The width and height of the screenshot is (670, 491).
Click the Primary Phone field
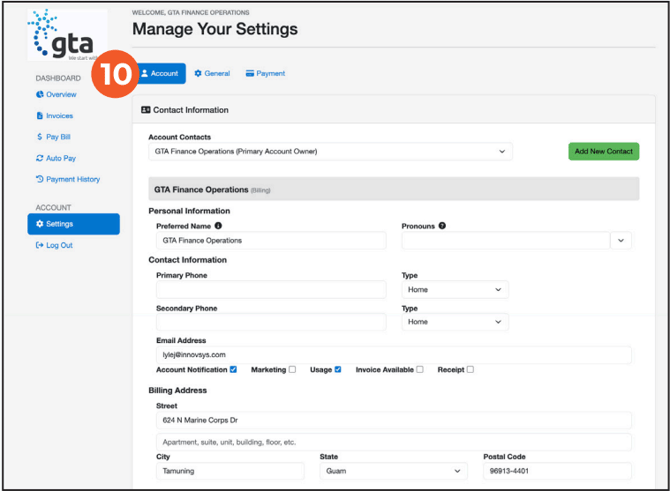(271, 290)
